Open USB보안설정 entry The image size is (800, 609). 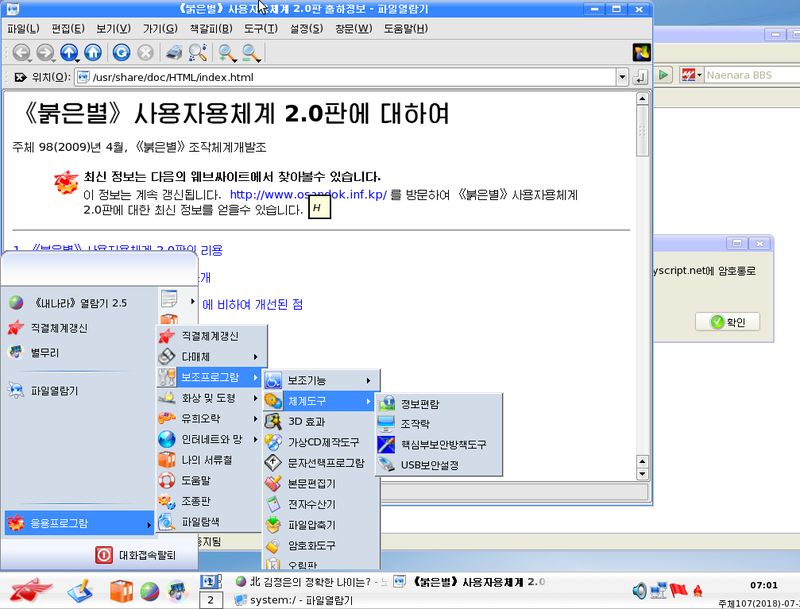click(x=439, y=465)
